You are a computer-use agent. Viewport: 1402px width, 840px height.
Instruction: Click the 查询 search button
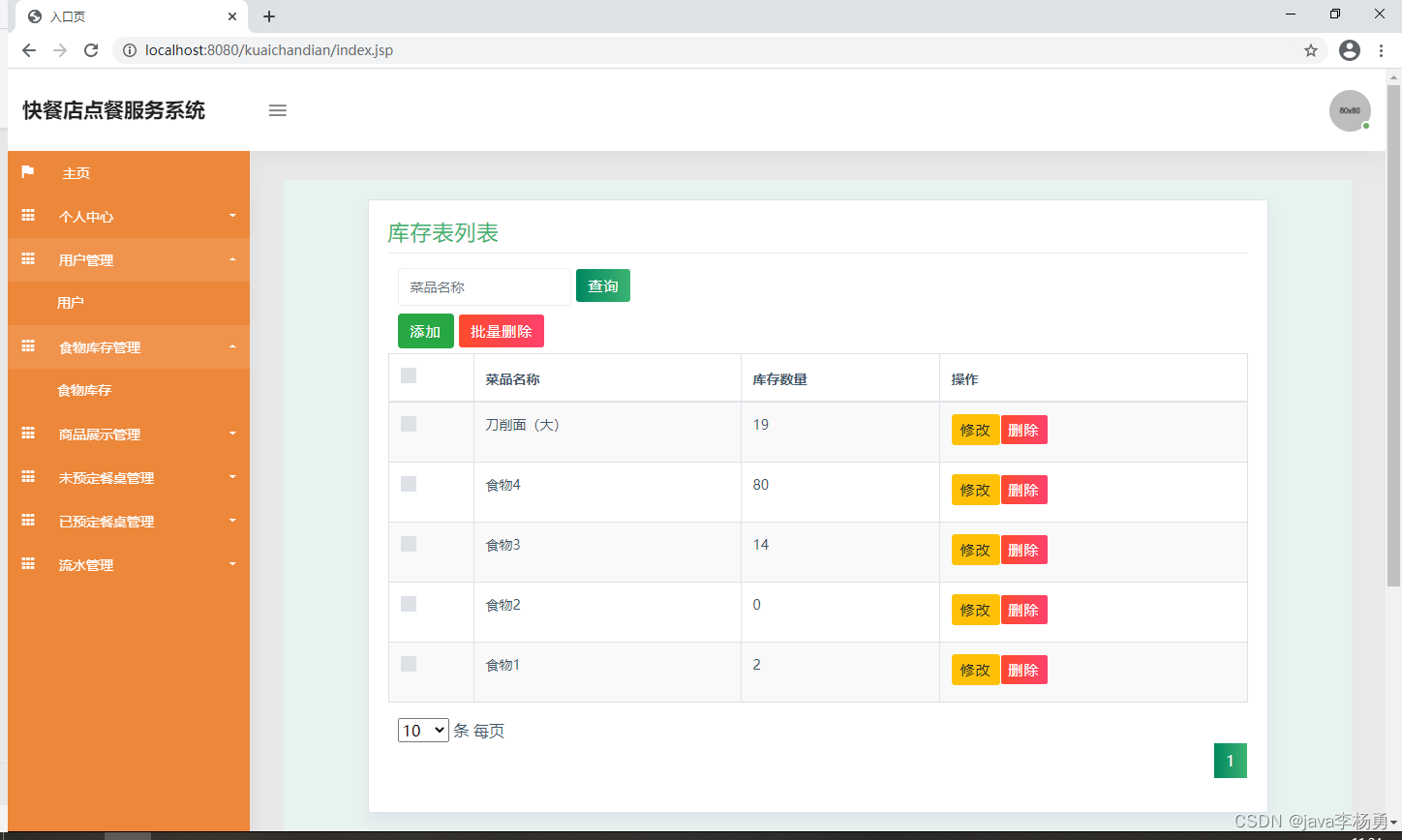(603, 285)
